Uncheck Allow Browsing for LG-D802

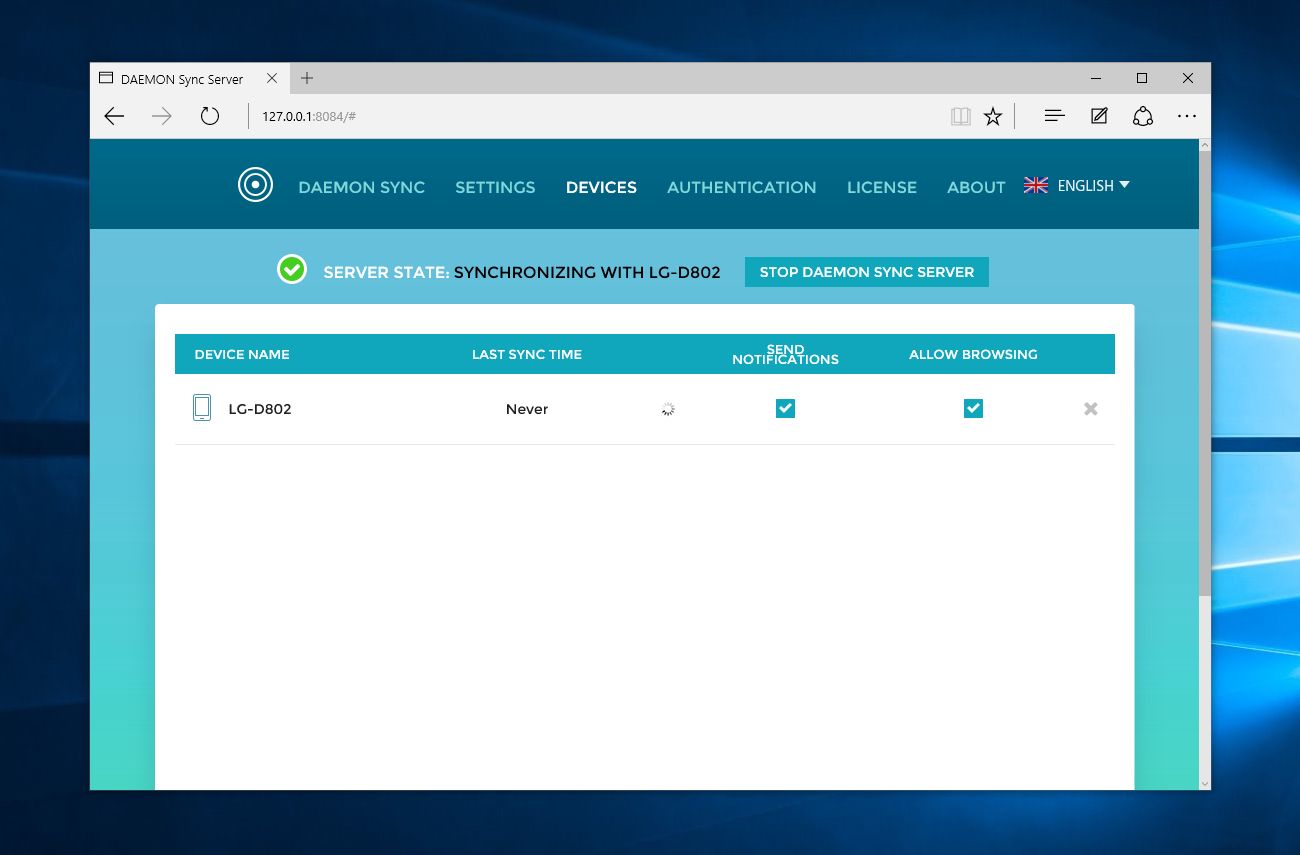click(x=973, y=408)
